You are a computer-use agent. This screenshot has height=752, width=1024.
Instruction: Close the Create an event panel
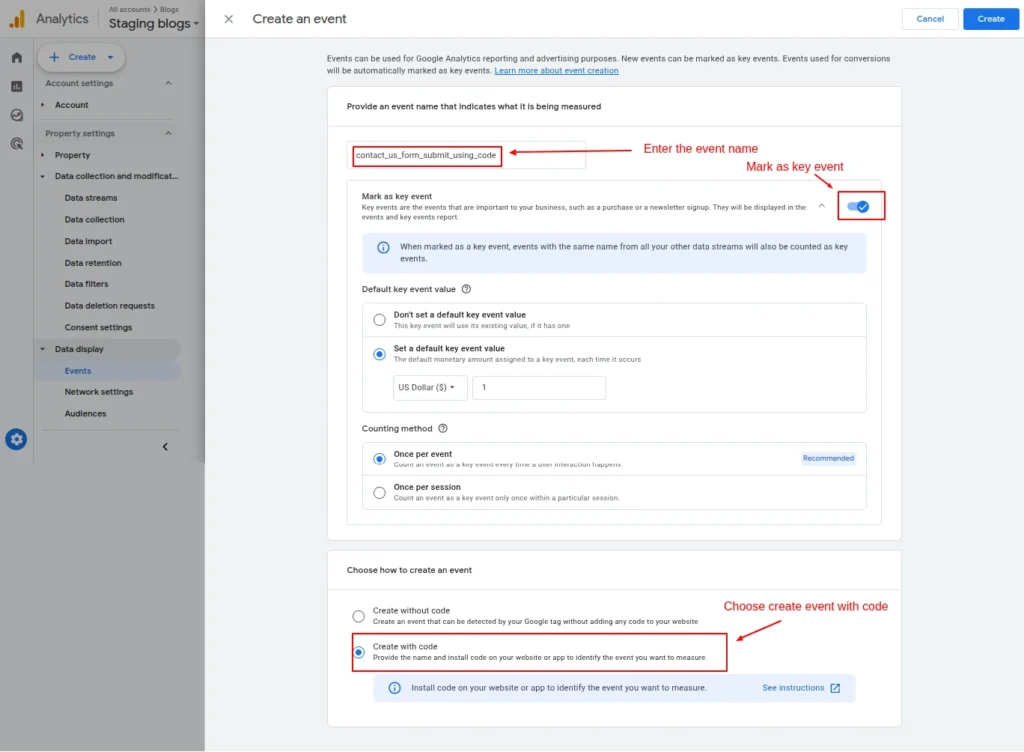pyautogui.click(x=229, y=19)
